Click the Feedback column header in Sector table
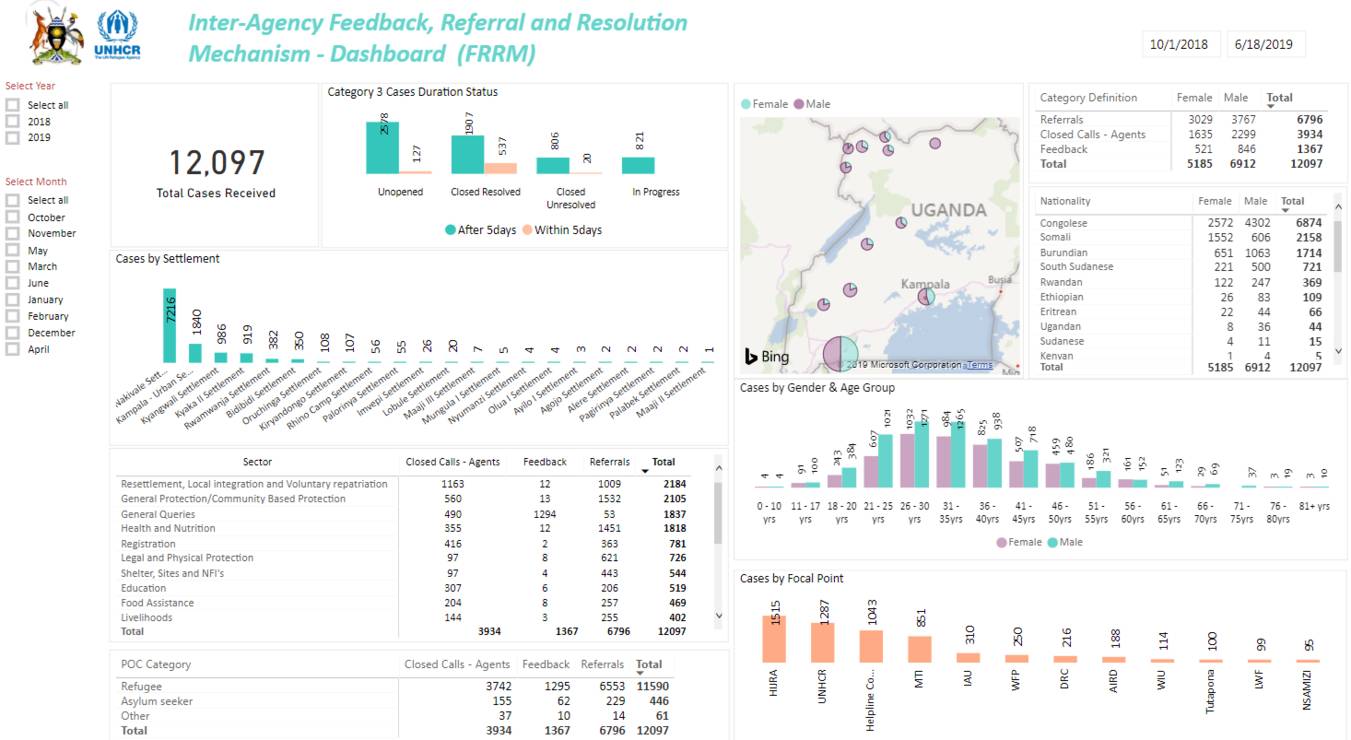Image resolution: width=1351 pixels, height=740 pixels. [x=545, y=462]
